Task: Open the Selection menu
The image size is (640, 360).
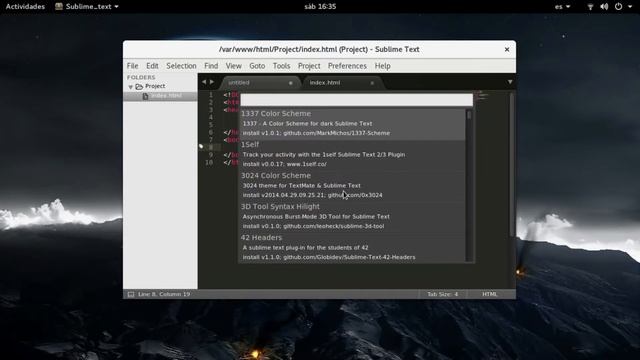Action: tap(181, 66)
